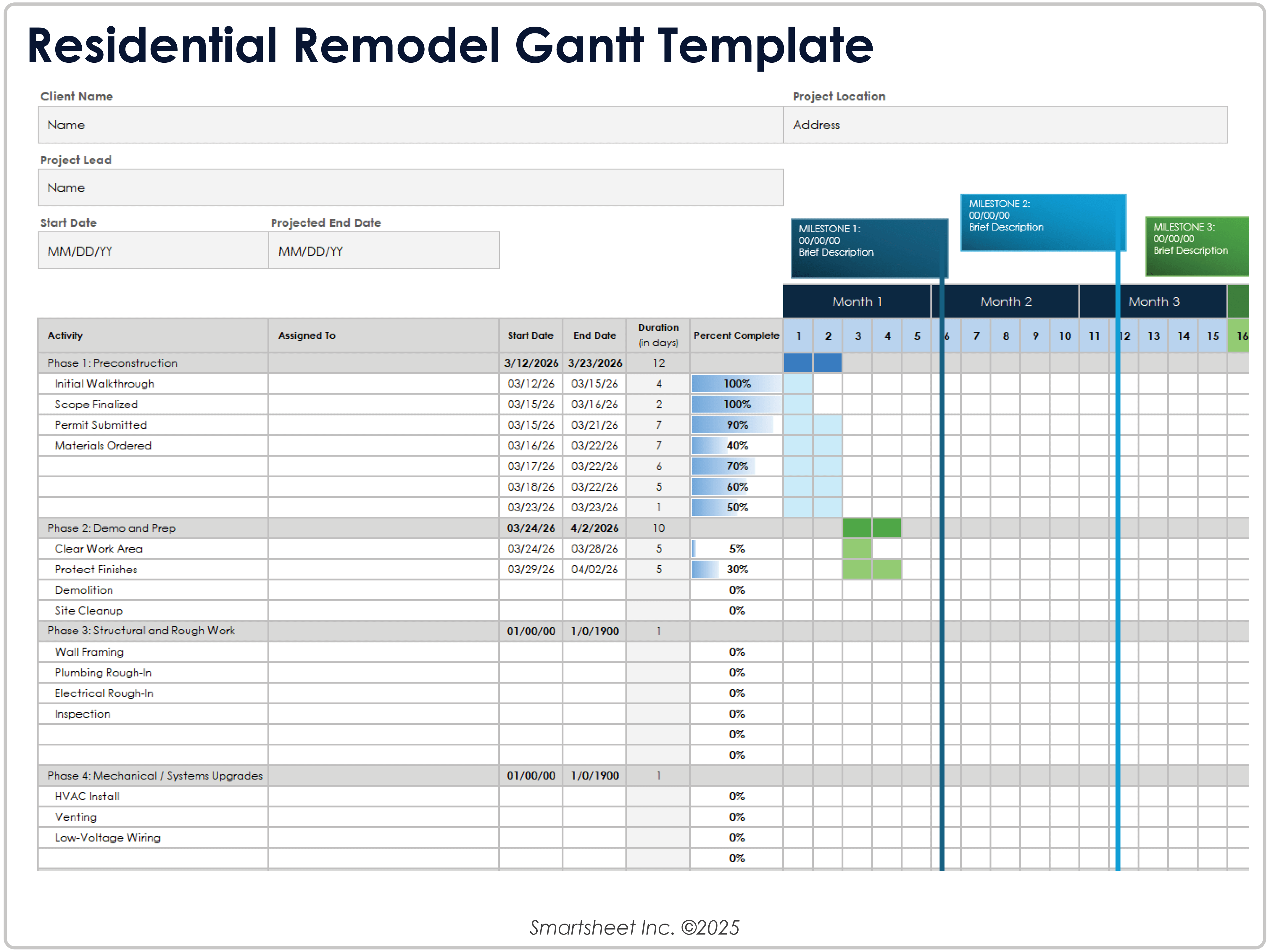
Task: Click end date 03/21/26 for Permit Submitted
Action: tap(594, 425)
